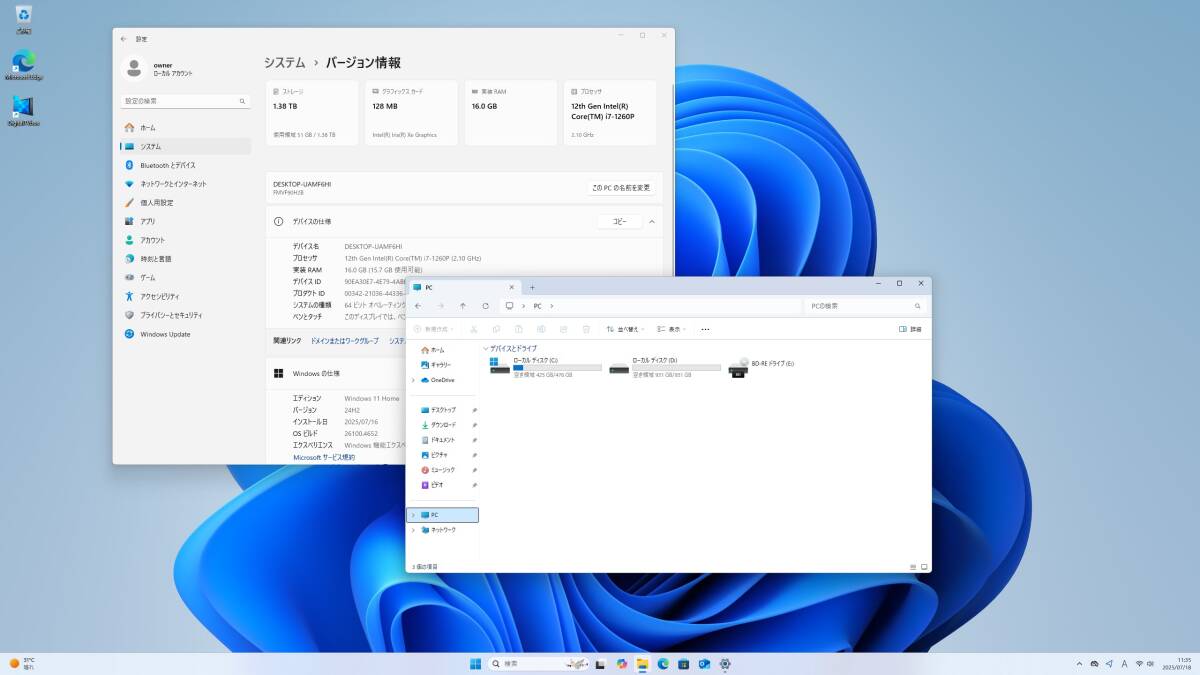Click the Back arrow in File Explorer
1200x675 pixels.
click(x=418, y=306)
